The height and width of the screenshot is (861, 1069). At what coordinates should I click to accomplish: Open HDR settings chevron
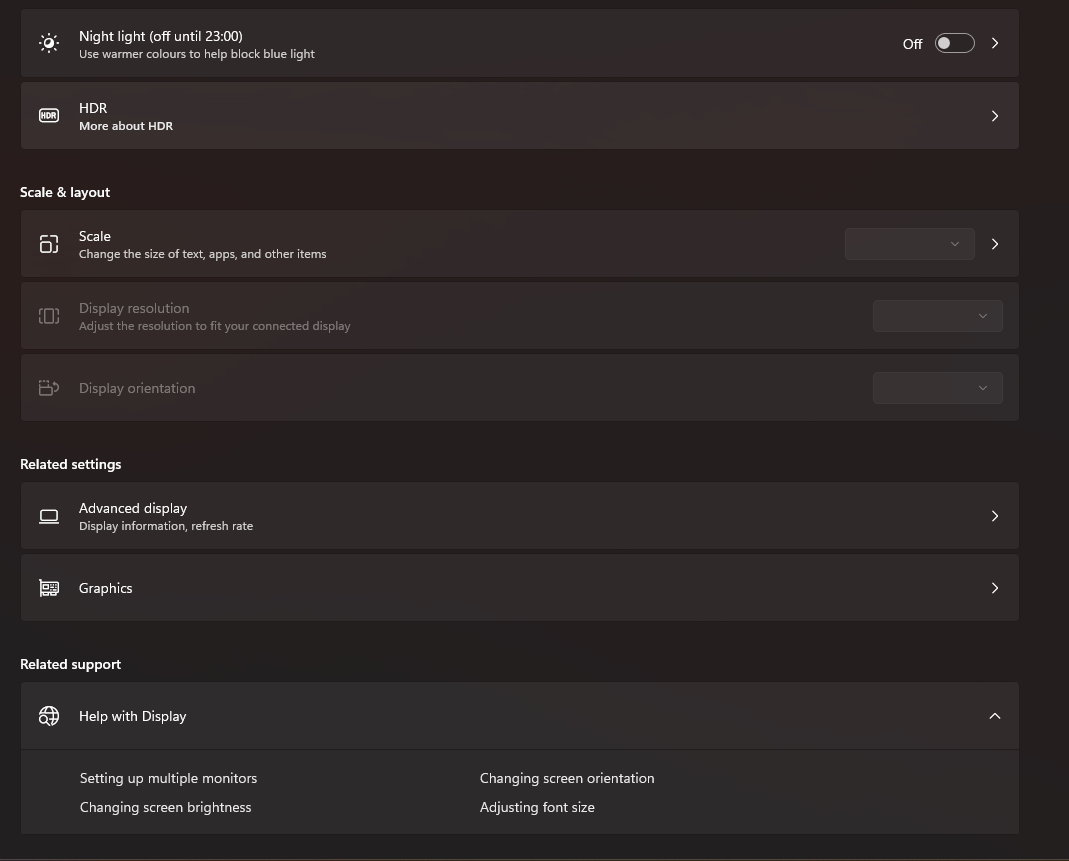pos(995,116)
